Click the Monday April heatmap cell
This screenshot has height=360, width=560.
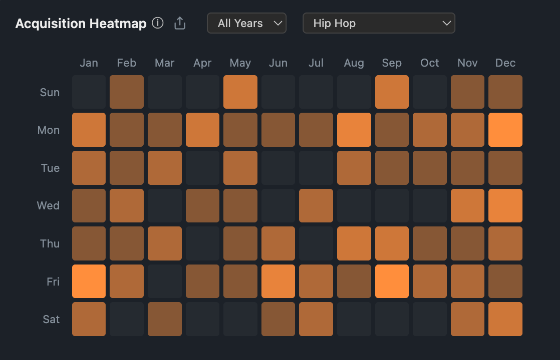click(202, 130)
